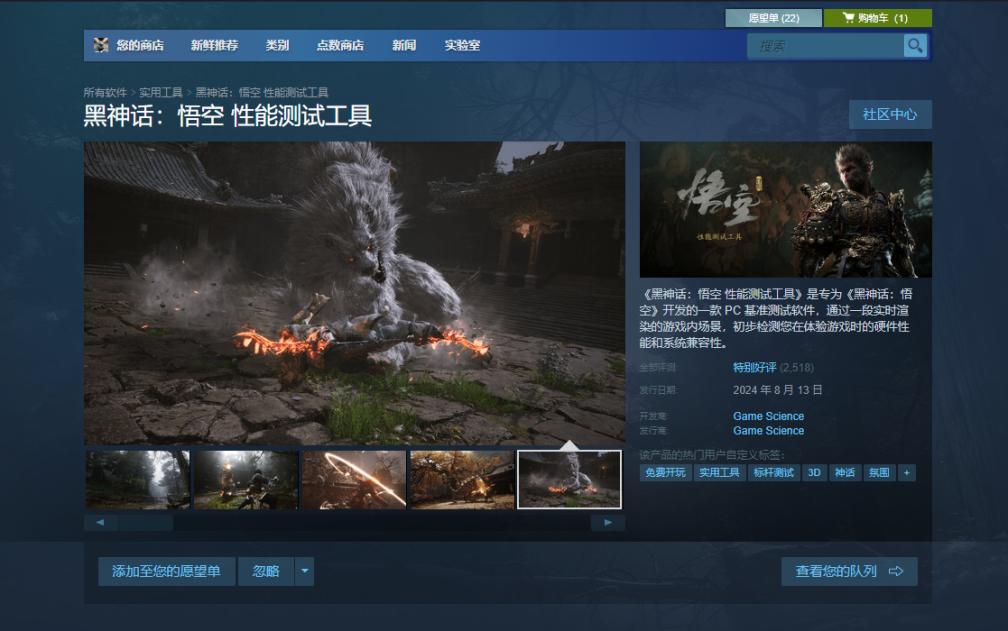
Task: Select the misty forest screenshot thumbnail
Action: (138, 480)
